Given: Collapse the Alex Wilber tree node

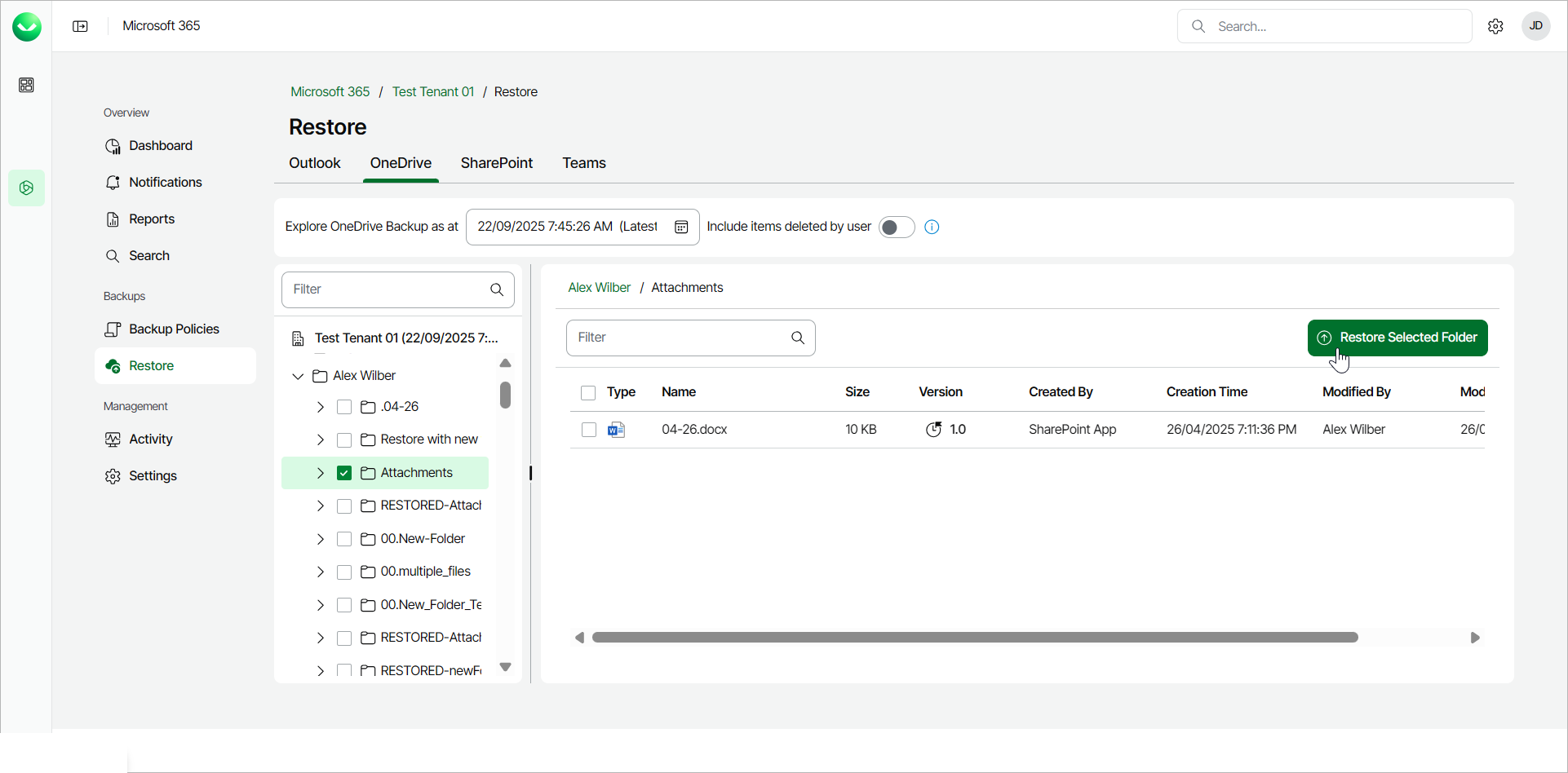Looking at the screenshot, I should pos(298,376).
